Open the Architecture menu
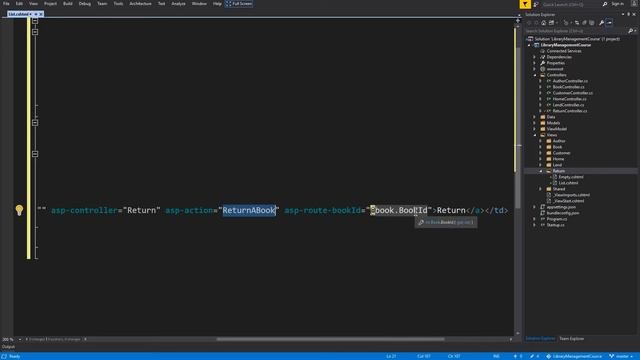Screen dimensions: 640x360 pos(140,4)
